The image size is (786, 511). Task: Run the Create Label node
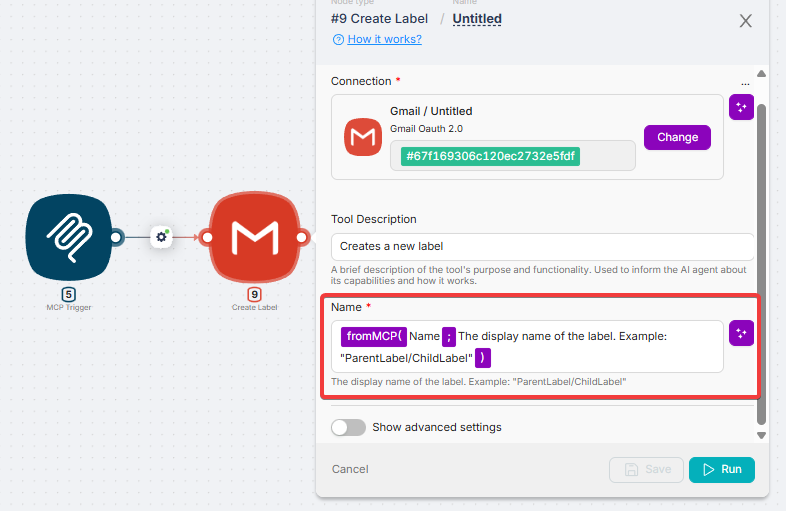point(721,469)
